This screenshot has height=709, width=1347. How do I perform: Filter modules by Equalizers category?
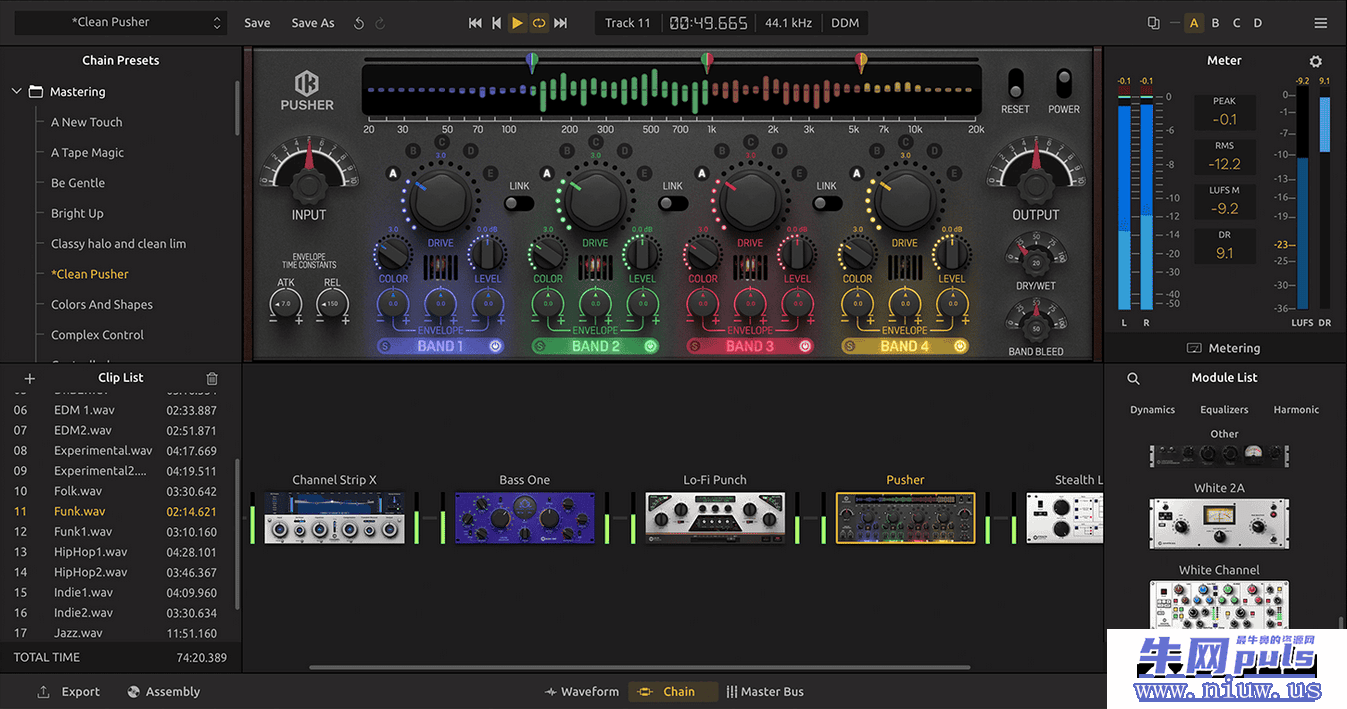click(x=1225, y=410)
